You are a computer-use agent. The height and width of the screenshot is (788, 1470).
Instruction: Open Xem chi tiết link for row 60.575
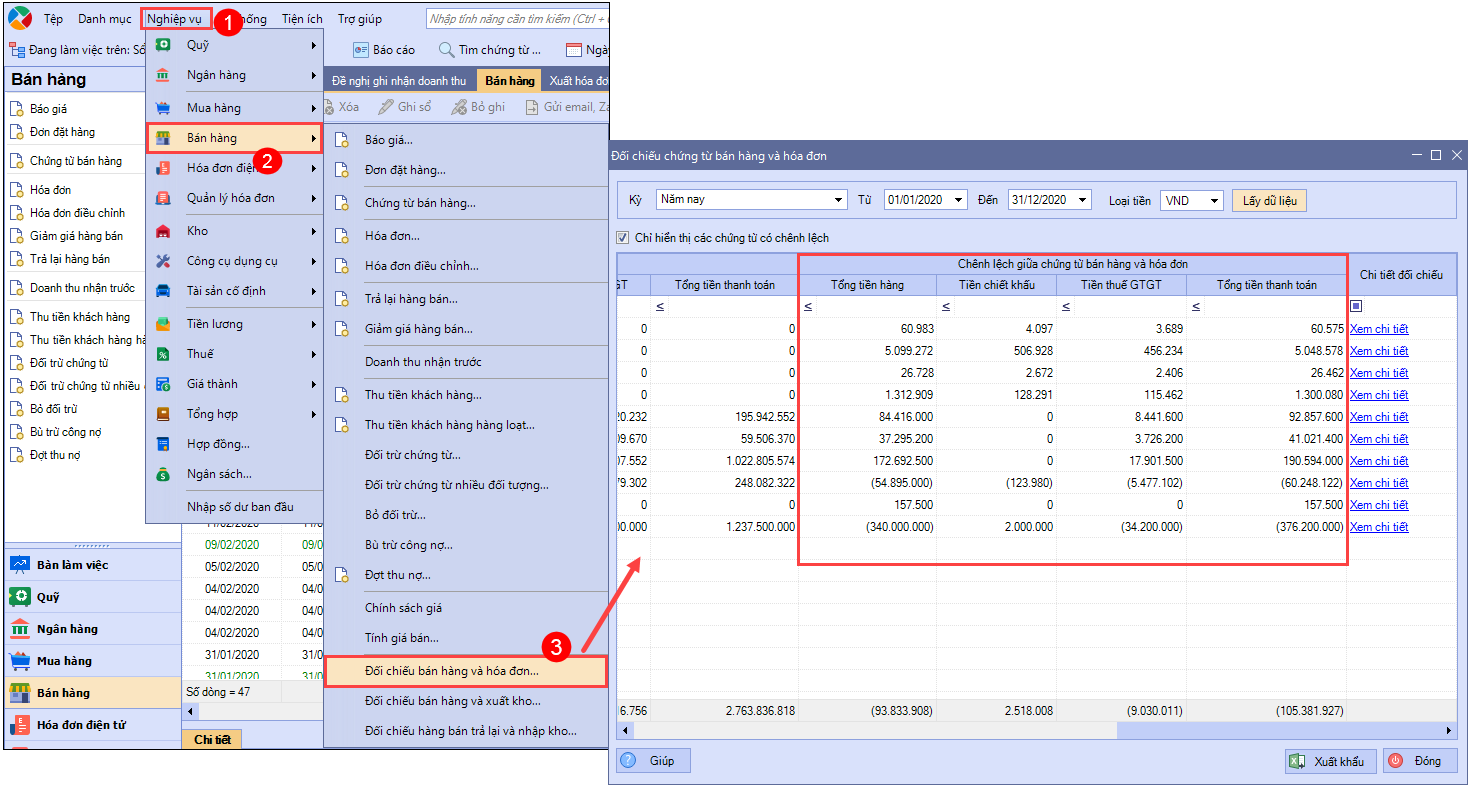1379,329
